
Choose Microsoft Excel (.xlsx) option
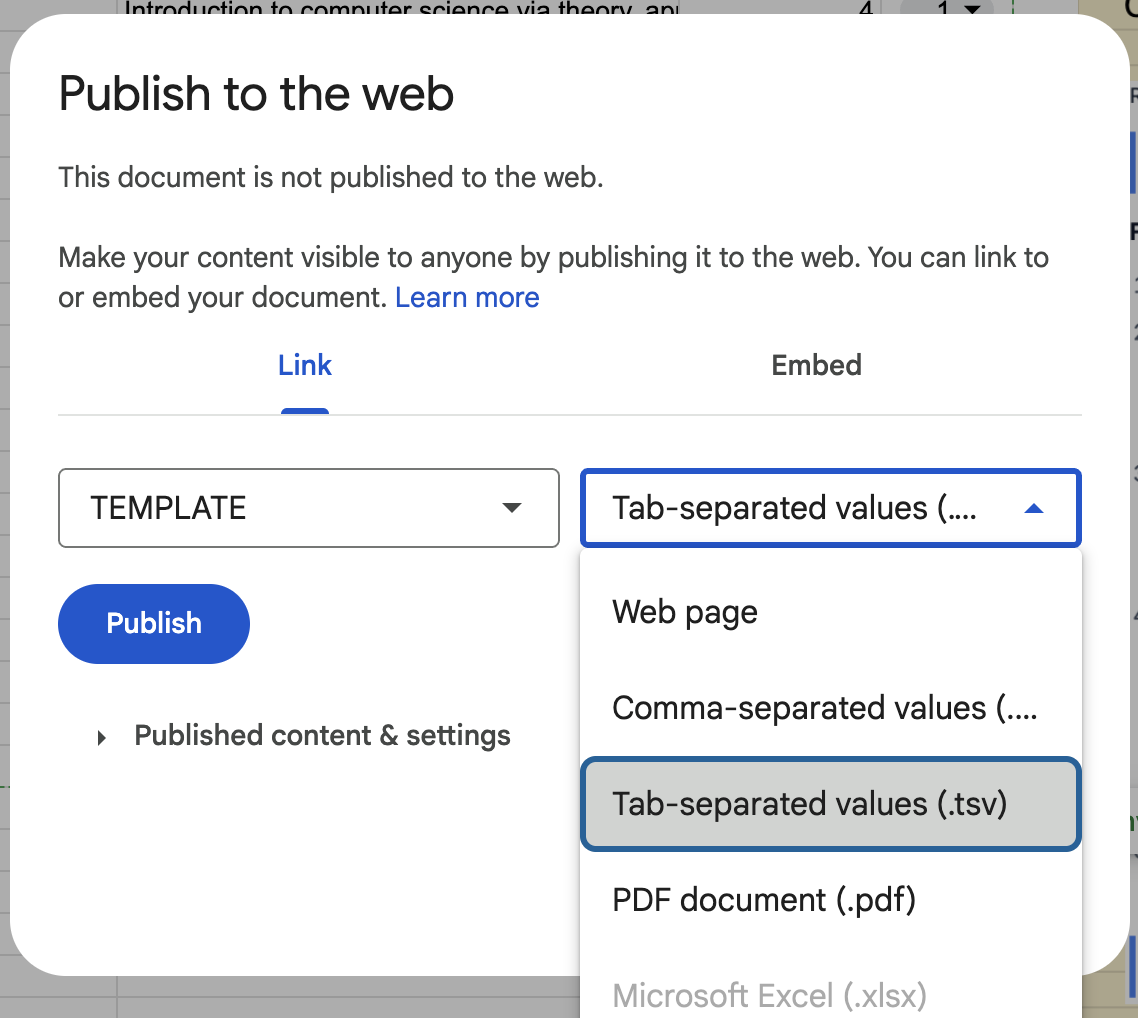(x=831, y=995)
